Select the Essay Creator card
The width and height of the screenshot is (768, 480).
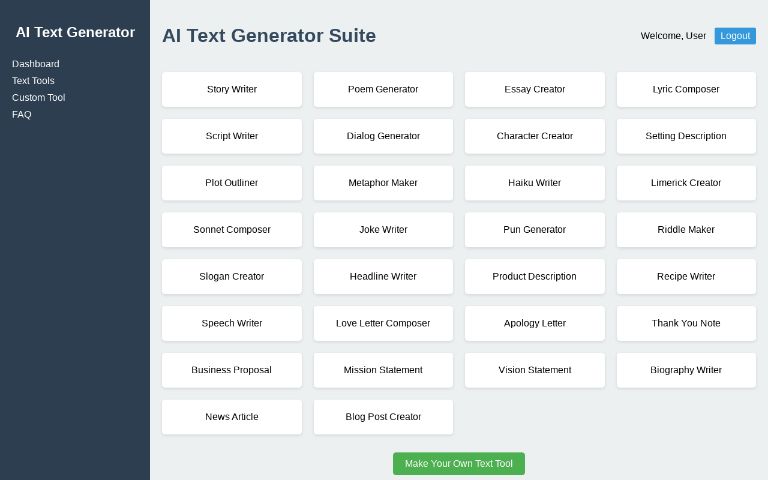535,89
